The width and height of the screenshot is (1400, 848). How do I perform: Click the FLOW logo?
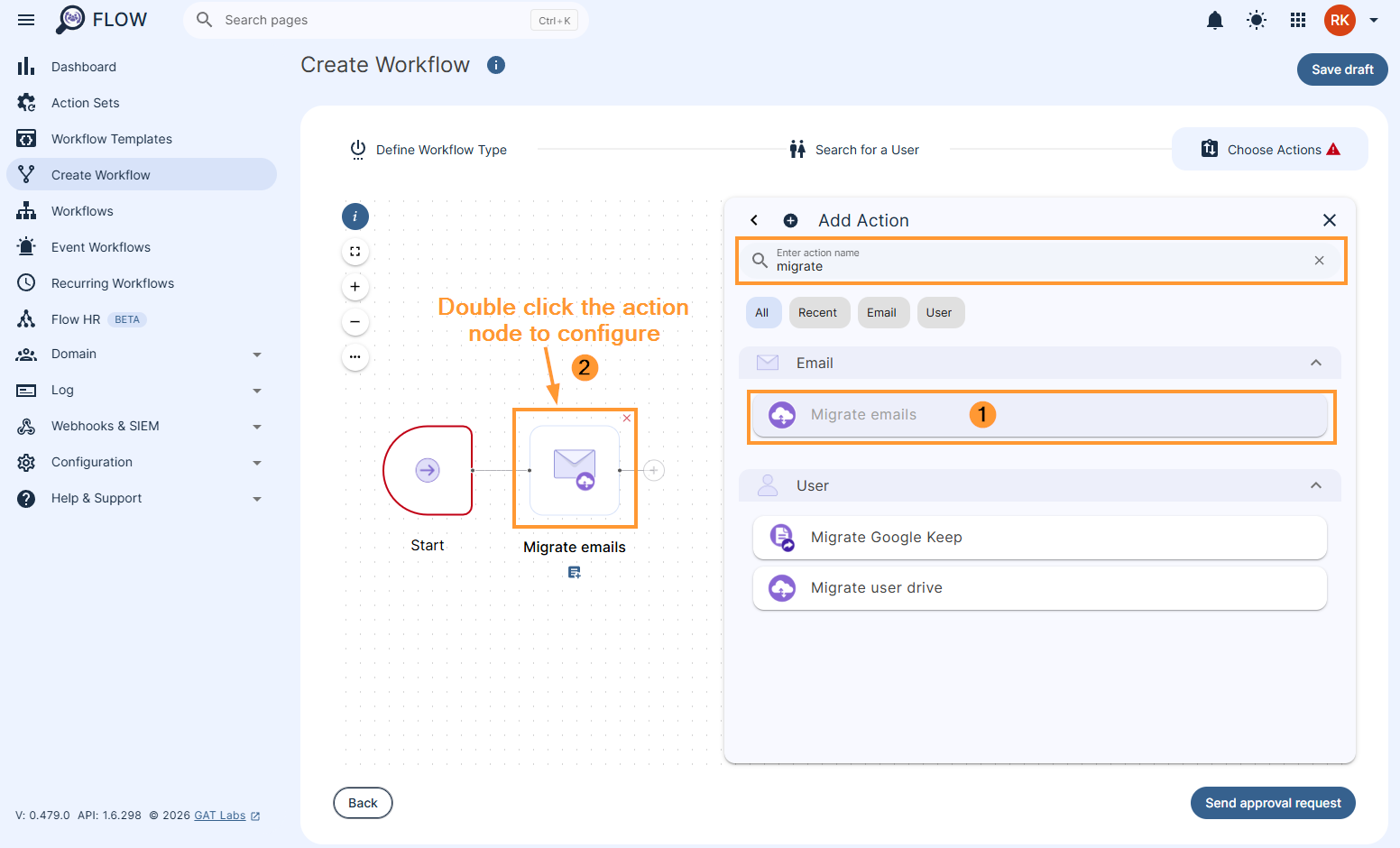point(101,20)
